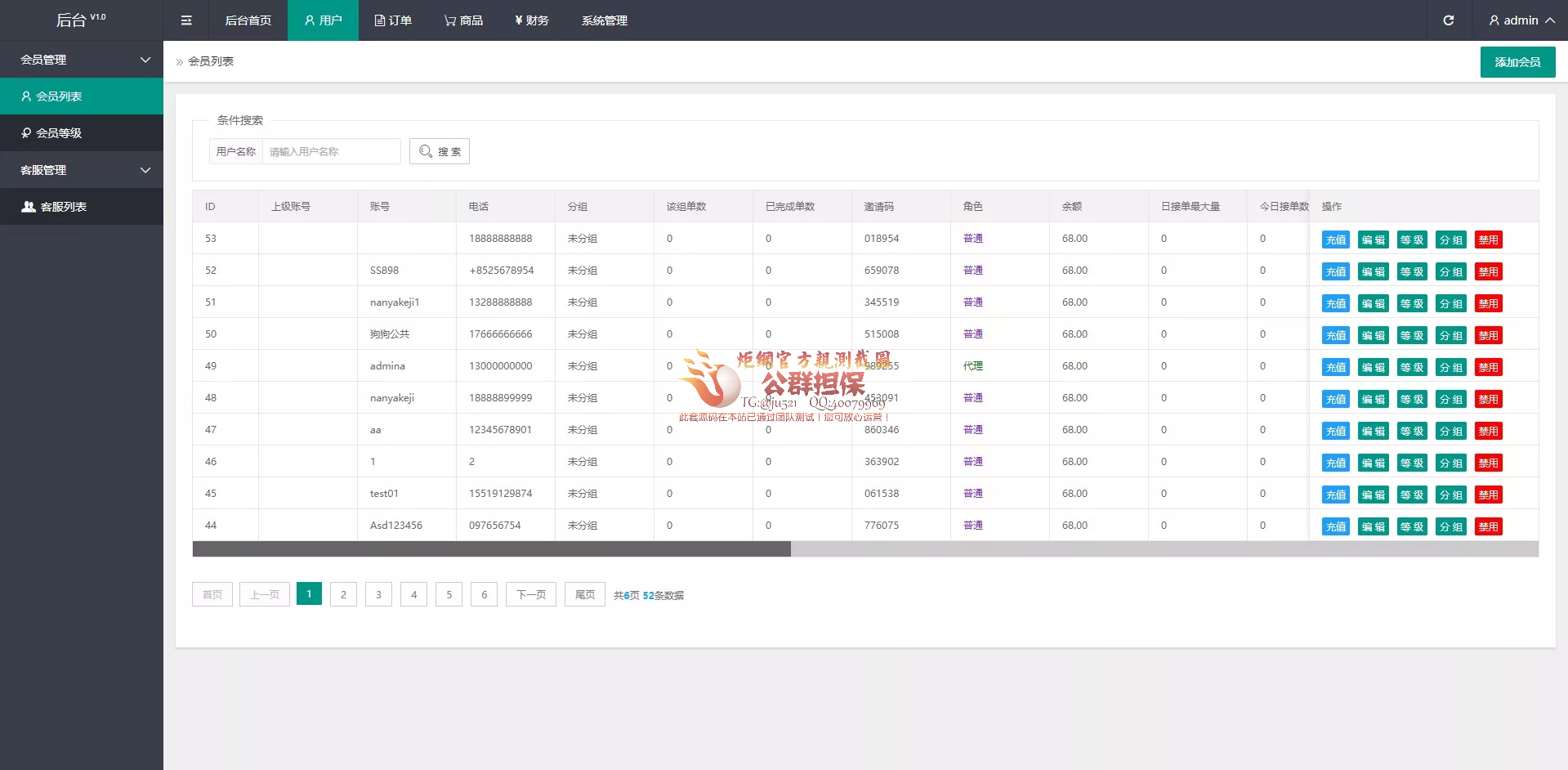This screenshot has width=1568, height=770.
Task: Open the 订单 top menu
Action: pyautogui.click(x=393, y=20)
